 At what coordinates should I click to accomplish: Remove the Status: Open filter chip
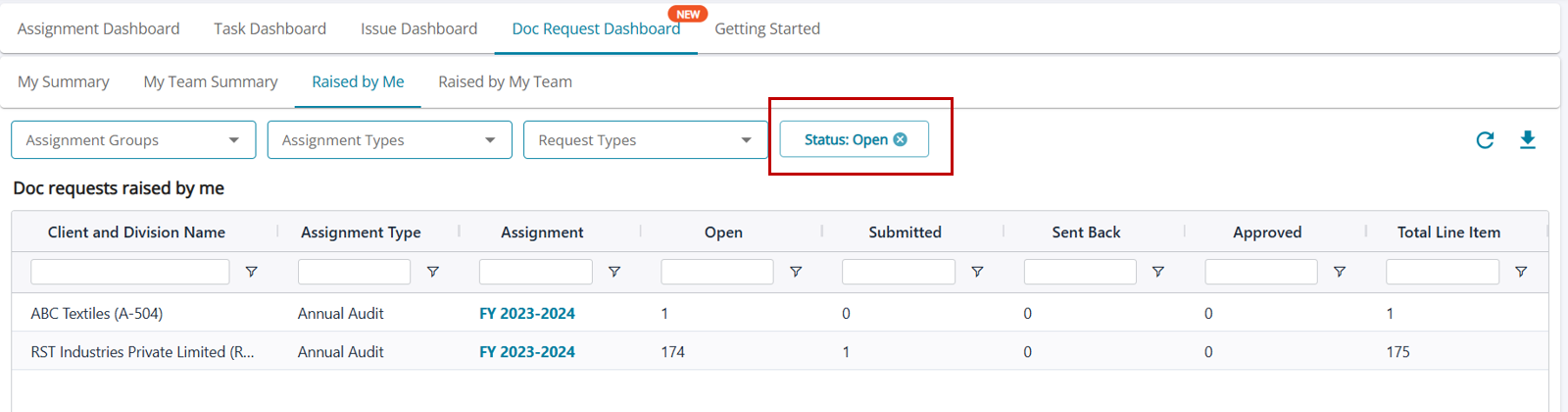click(901, 139)
